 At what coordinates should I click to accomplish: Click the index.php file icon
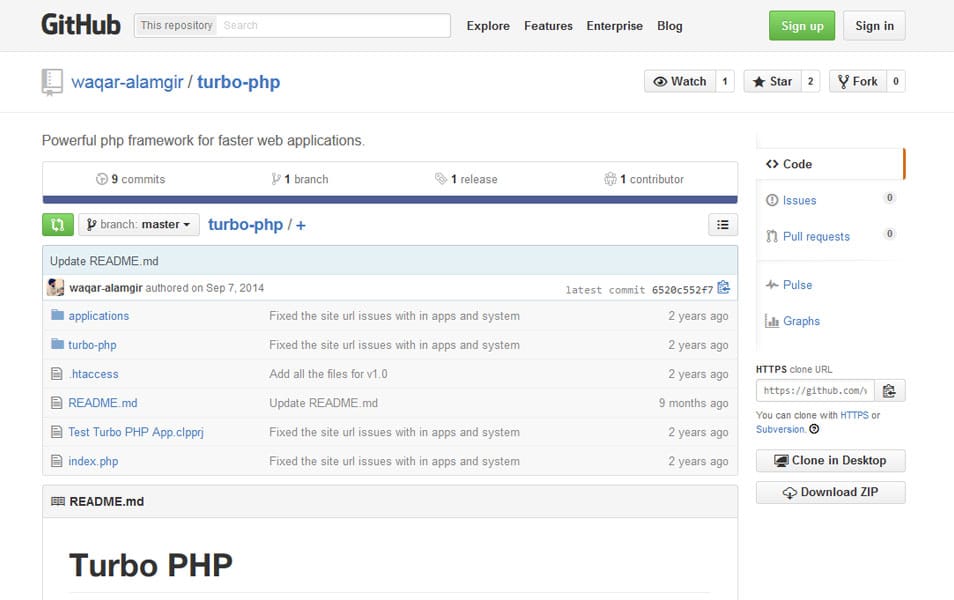pos(57,461)
